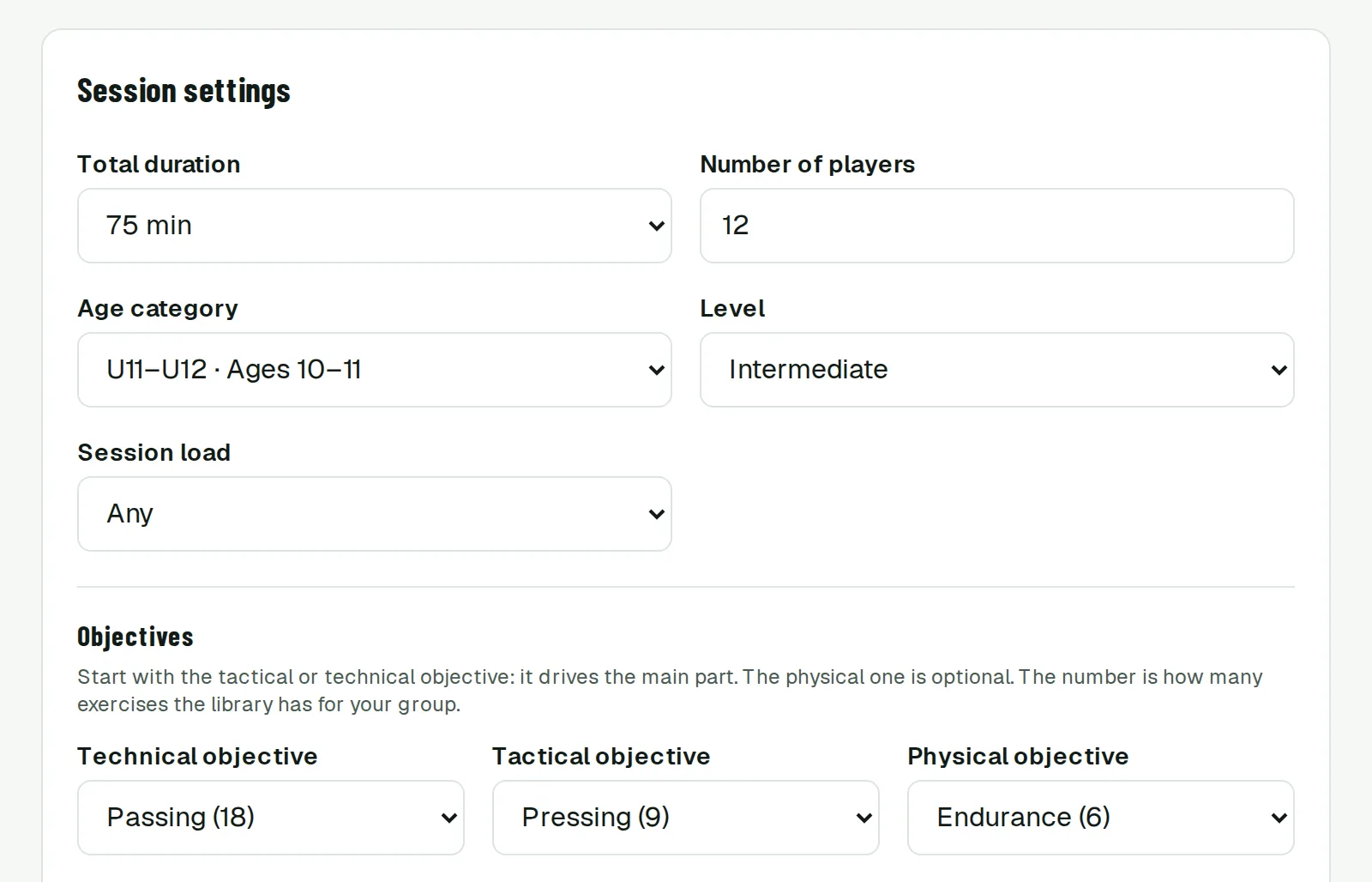Open the Tactical objective dropdown showing Pressing
Image resolution: width=1372 pixels, height=882 pixels.
pos(685,818)
